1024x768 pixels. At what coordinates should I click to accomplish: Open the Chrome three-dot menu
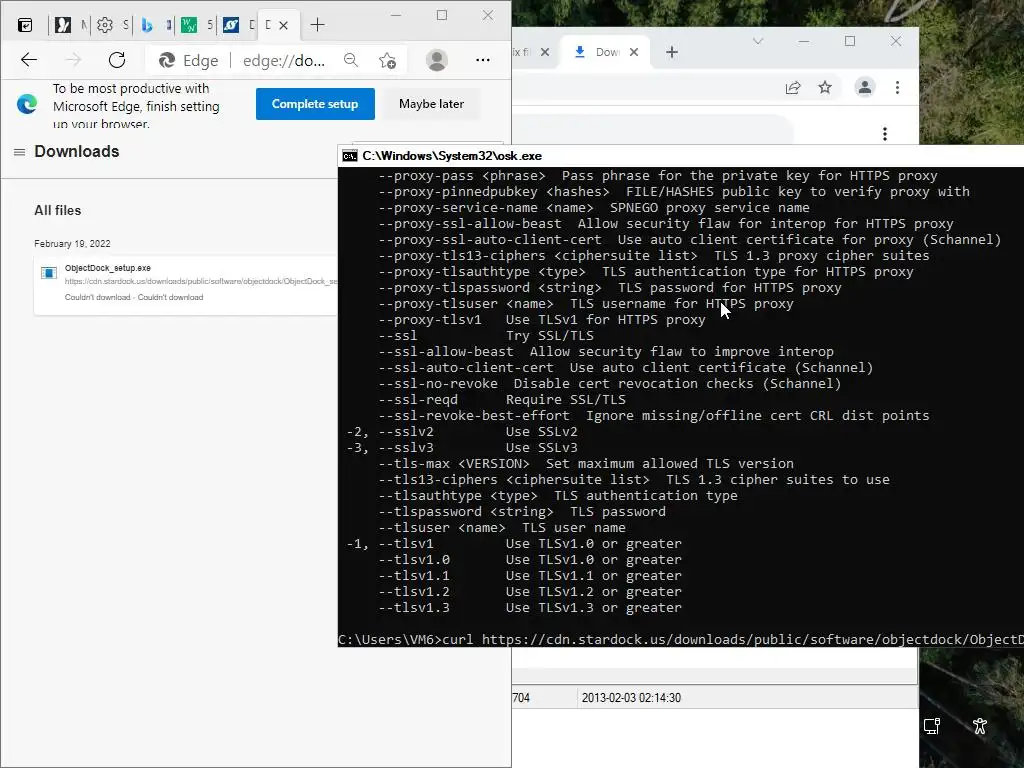click(897, 88)
